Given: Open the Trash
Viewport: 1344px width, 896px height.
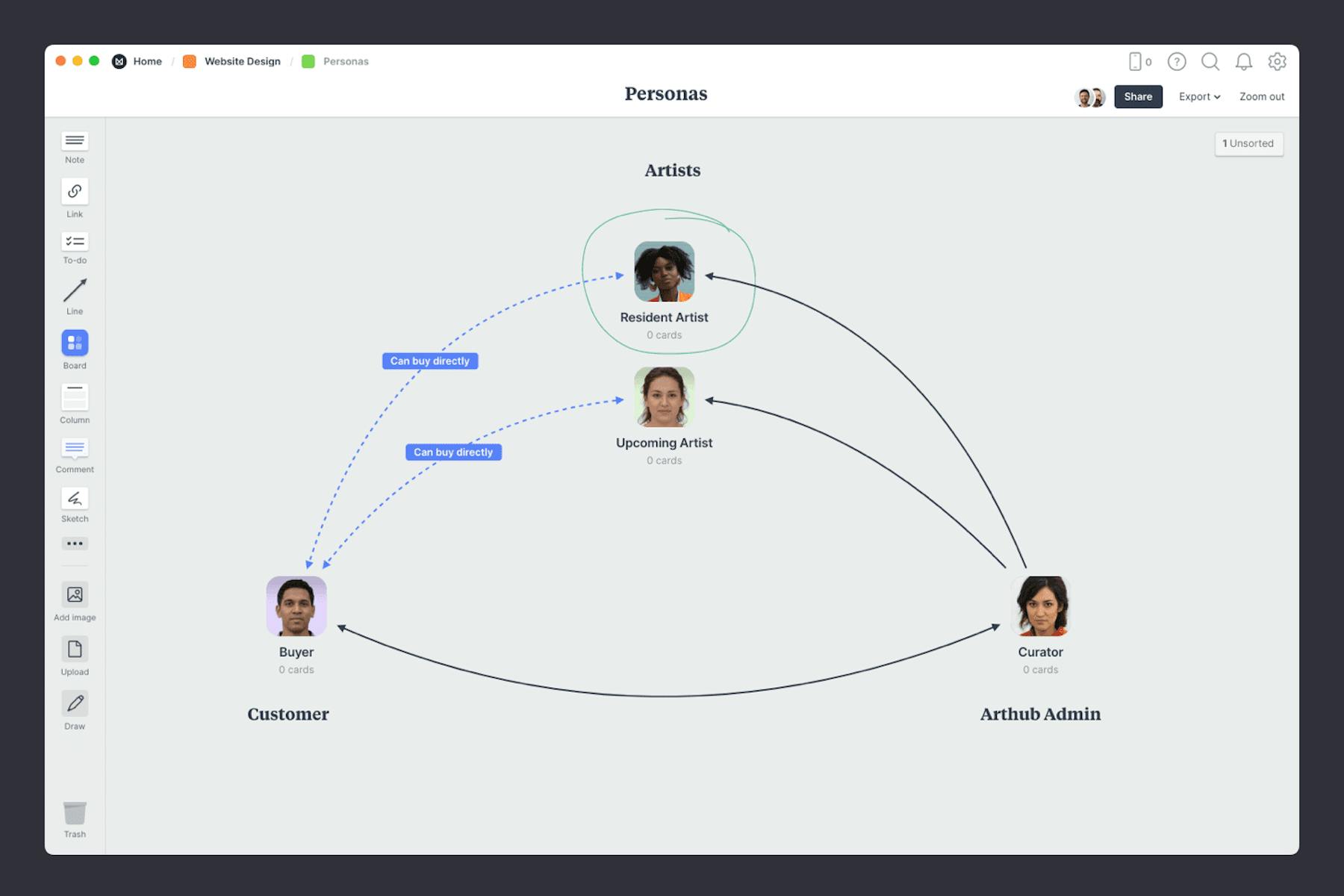Looking at the screenshot, I should (75, 815).
